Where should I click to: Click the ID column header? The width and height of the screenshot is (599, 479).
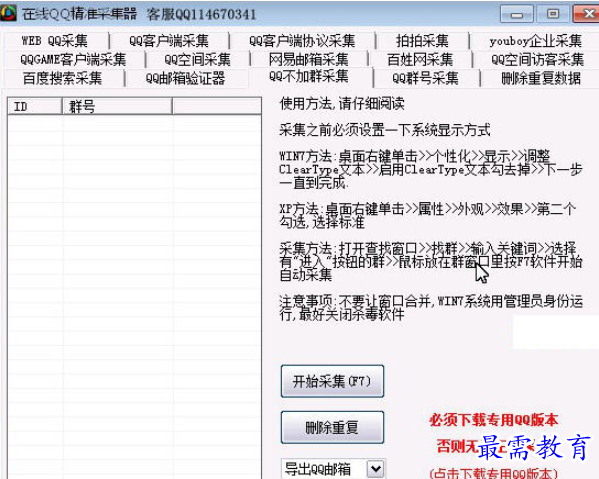point(35,106)
